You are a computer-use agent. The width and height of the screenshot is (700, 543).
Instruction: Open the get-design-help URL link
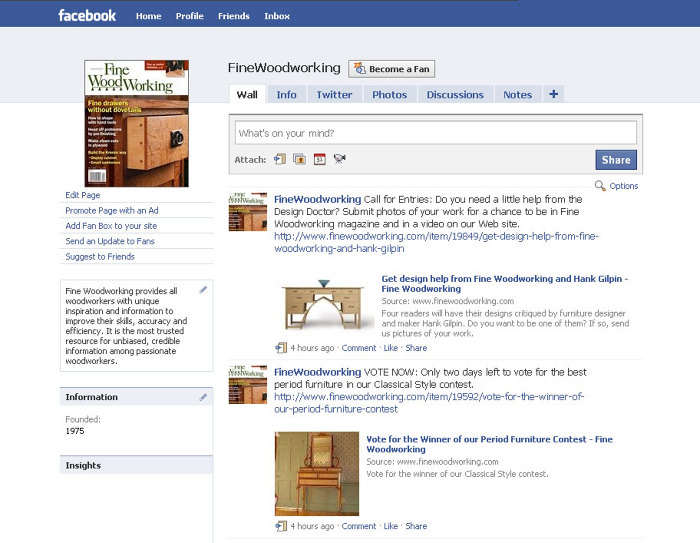436,242
